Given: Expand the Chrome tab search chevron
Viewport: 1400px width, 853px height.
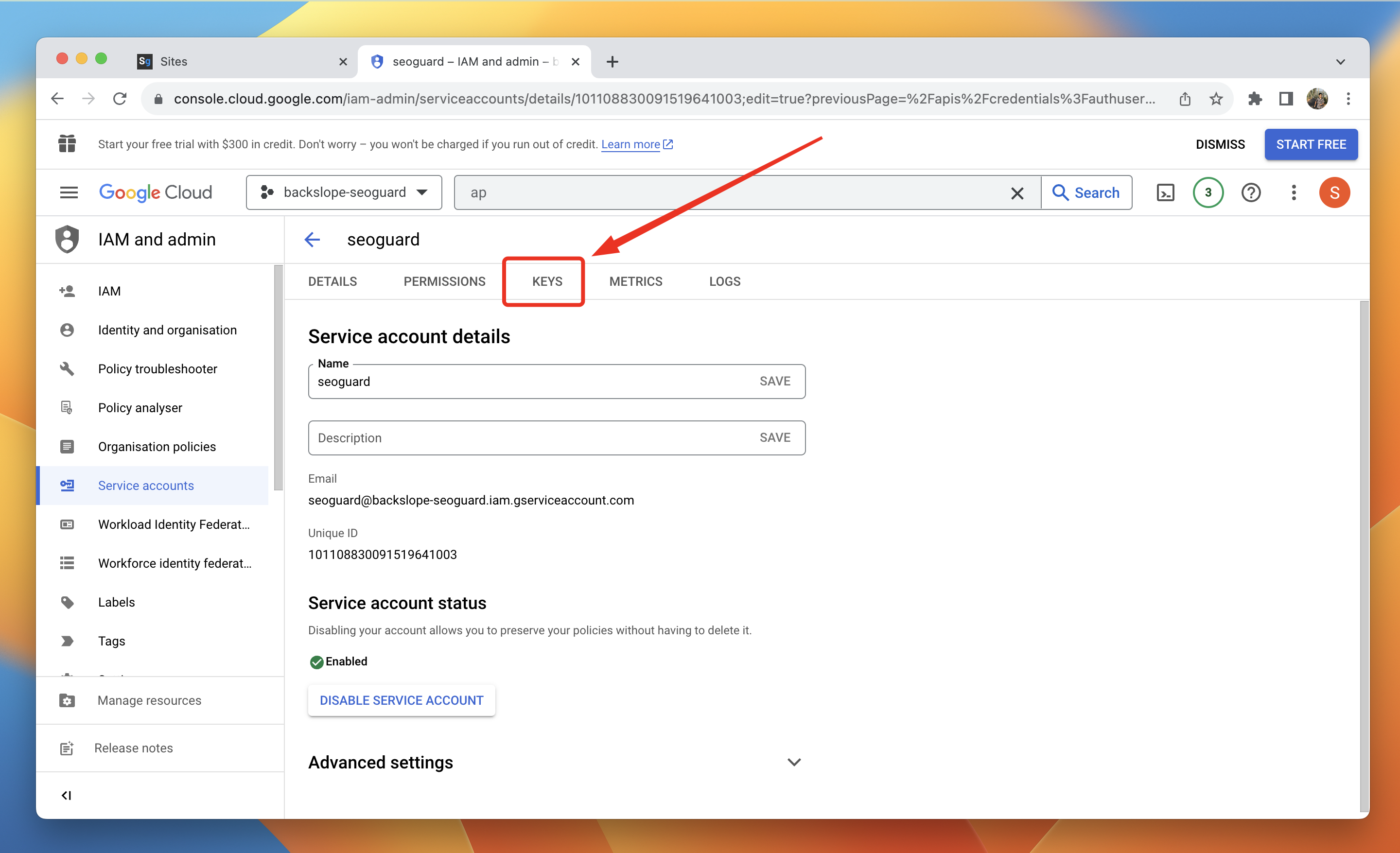Looking at the screenshot, I should pos(1340,61).
